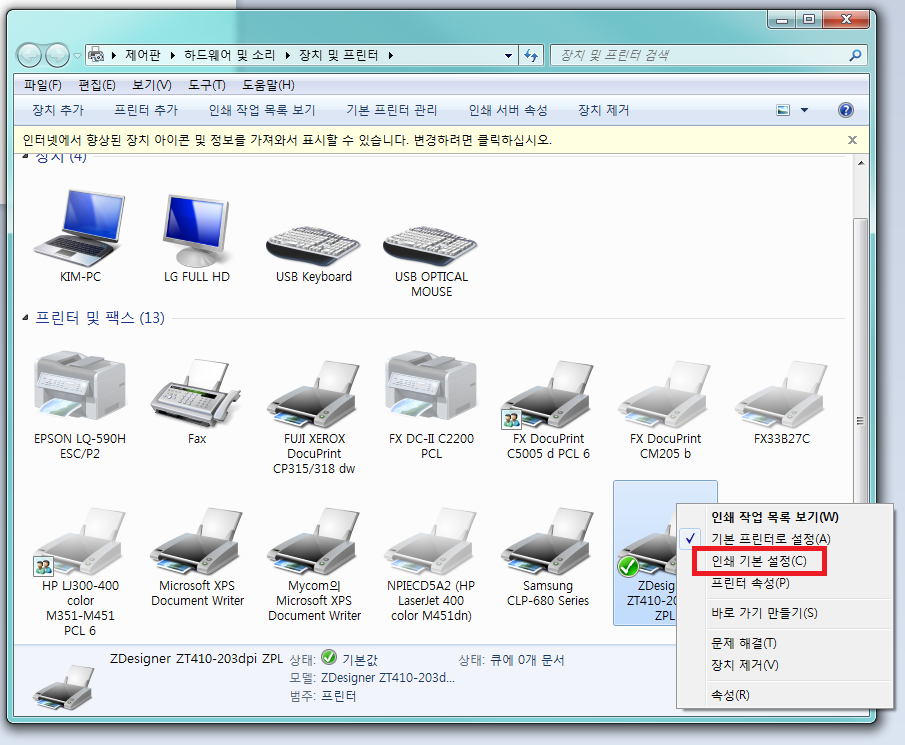Select the FX DocuPrint CM205 b printer
This screenshot has width=905, height=745.
(665, 395)
